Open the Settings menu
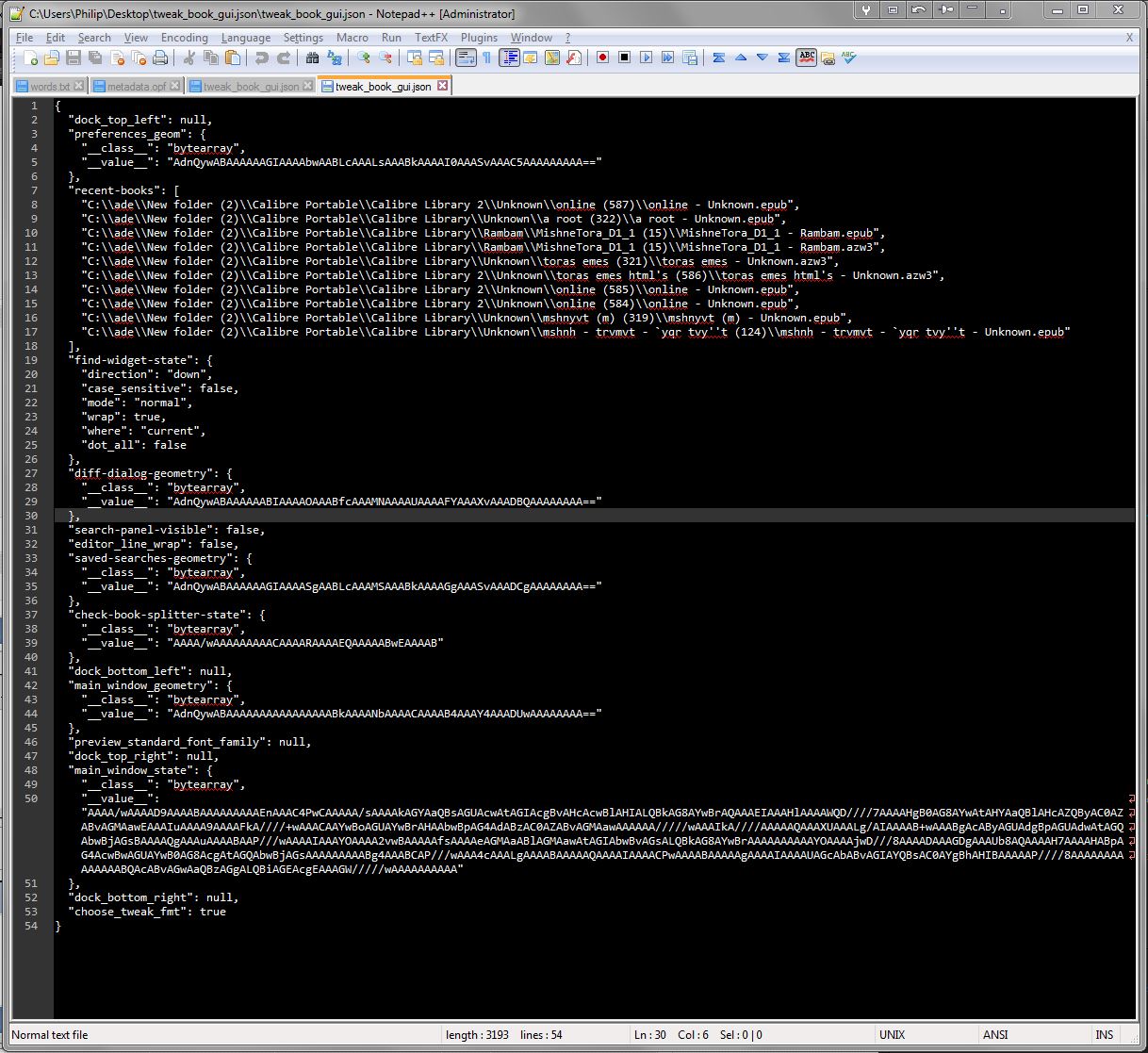This screenshot has height=1053, width=1148. point(303,38)
